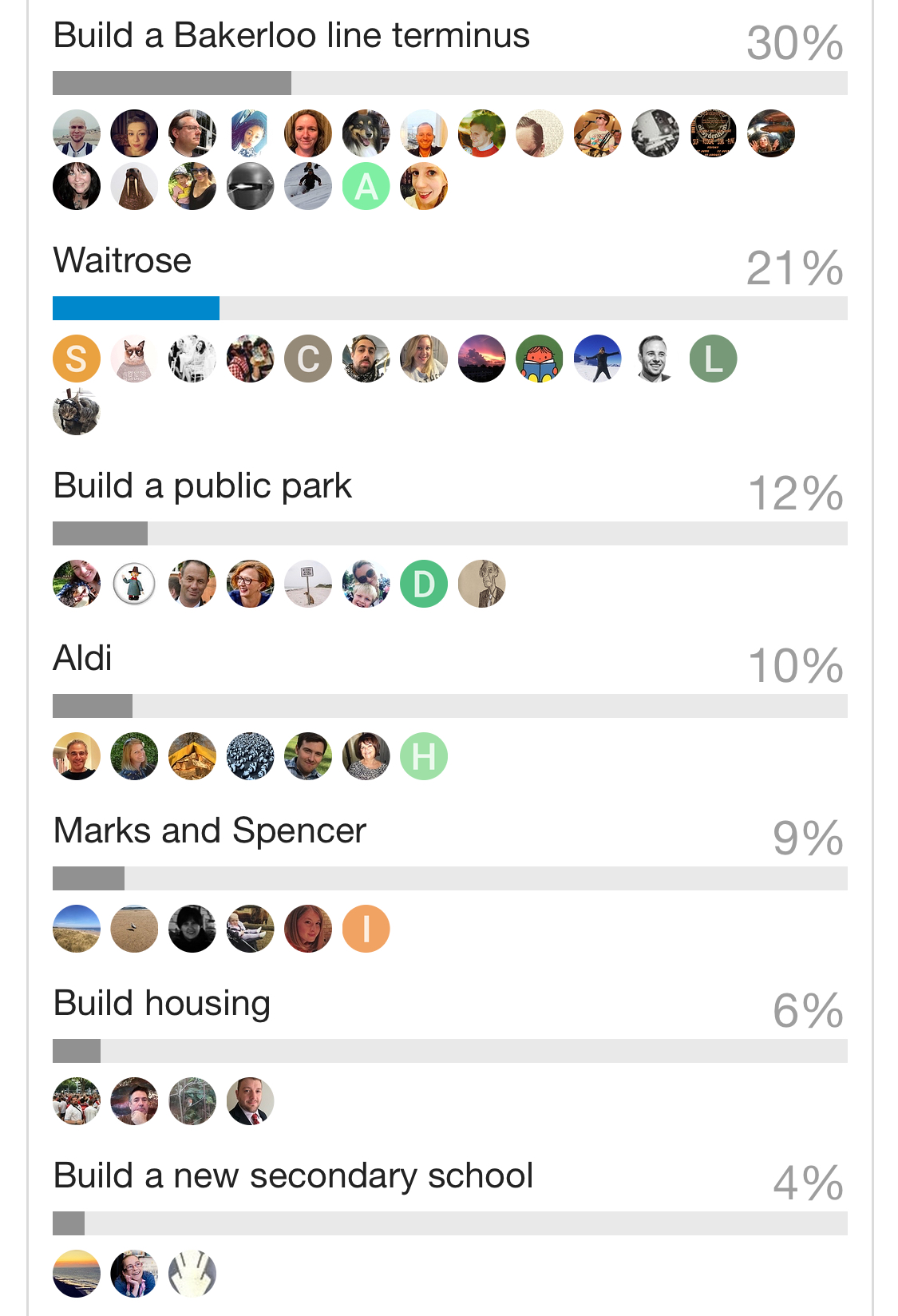The height and width of the screenshot is (1316, 898).
Task: View the walrus avatar in Bakerloo voters
Action: click(134, 187)
